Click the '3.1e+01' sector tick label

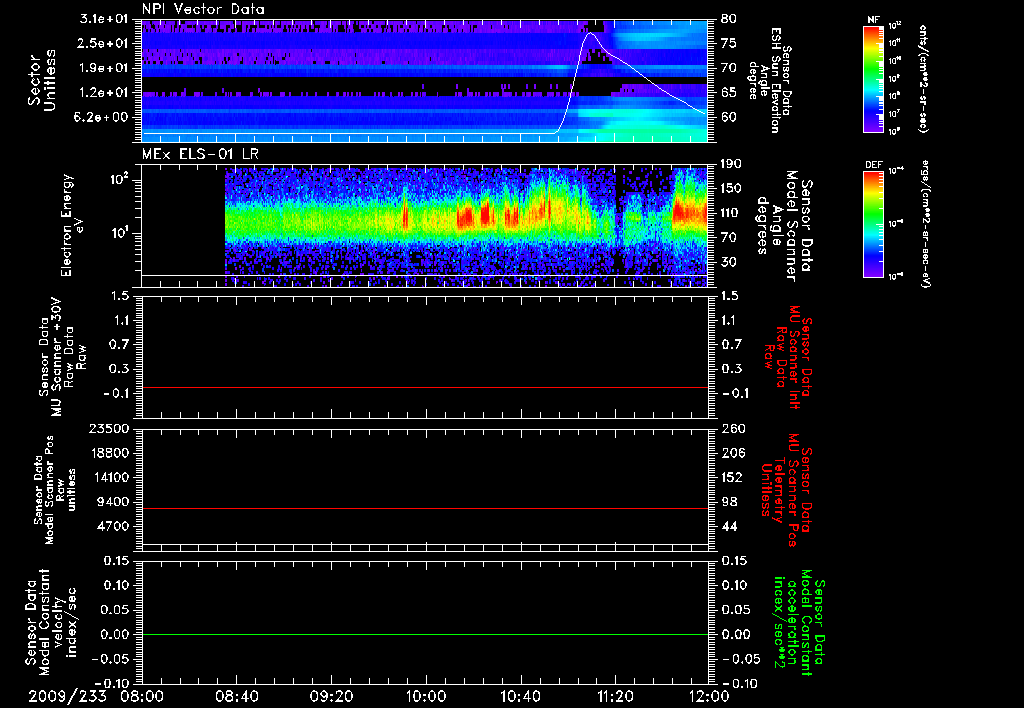(x=104, y=19)
